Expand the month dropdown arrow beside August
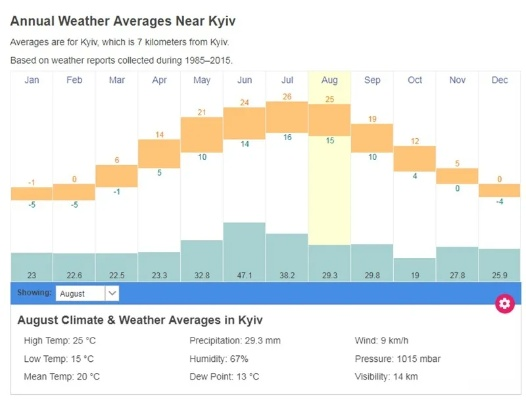The height and width of the screenshot is (400, 526). [x=112, y=293]
